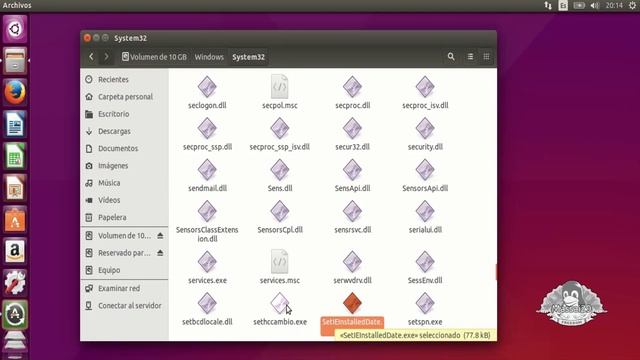This screenshot has height=360, width=640.
Task: Select the services.exe file
Action: 207,267
